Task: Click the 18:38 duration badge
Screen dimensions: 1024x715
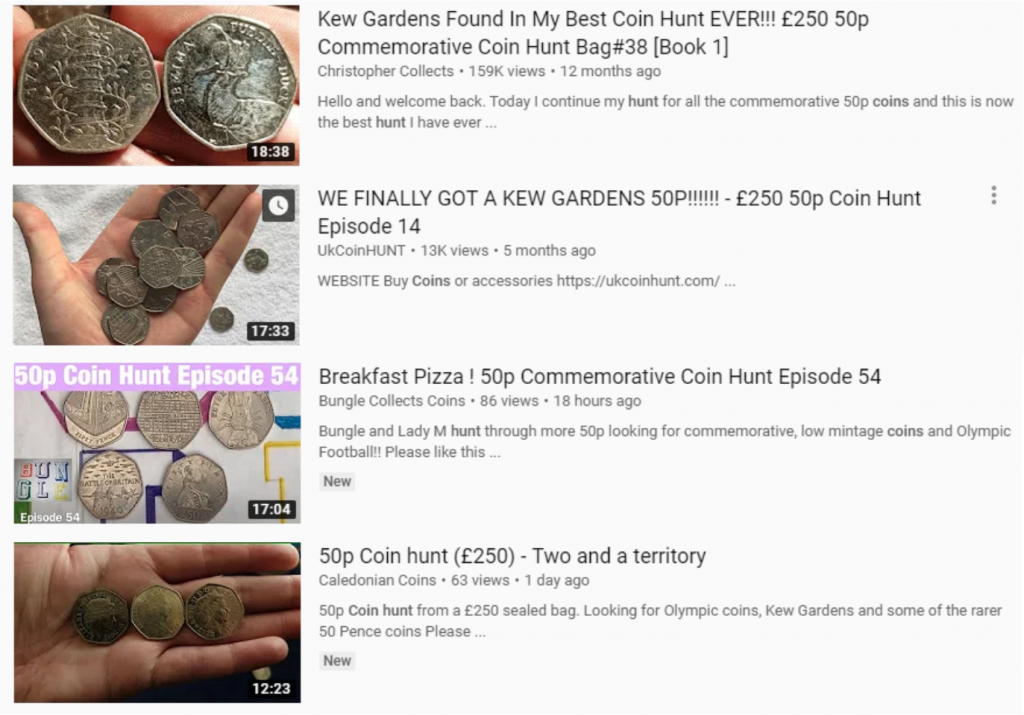Action: (270, 151)
